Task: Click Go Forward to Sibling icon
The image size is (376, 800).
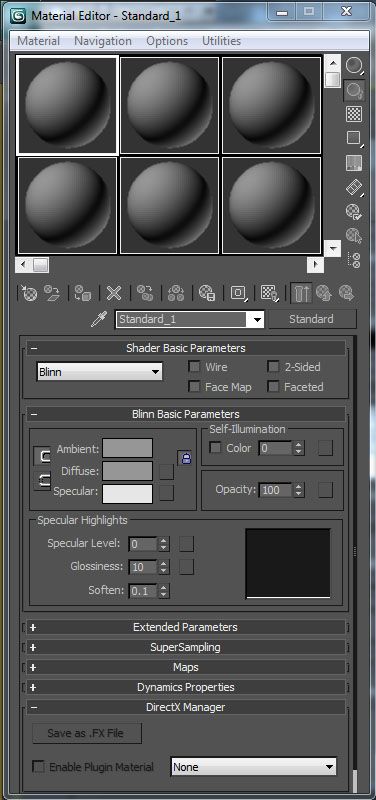Action: [x=346, y=293]
